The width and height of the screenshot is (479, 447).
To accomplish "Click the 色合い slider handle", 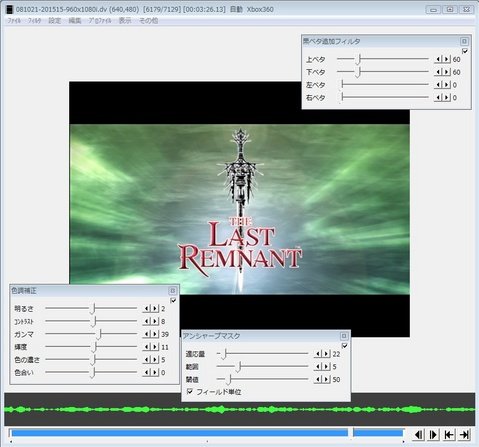I will click(x=93, y=372).
